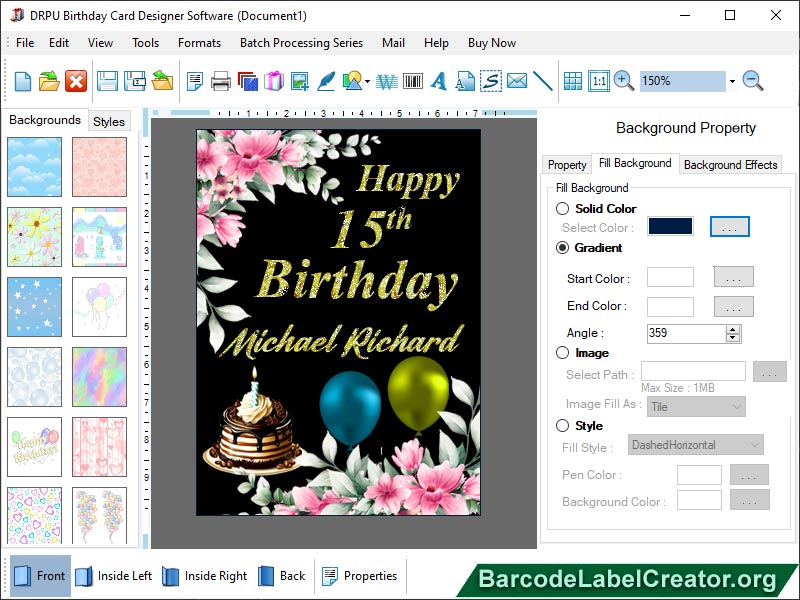Zoom out with the magnifier minus icon

(x=753, y=81)
